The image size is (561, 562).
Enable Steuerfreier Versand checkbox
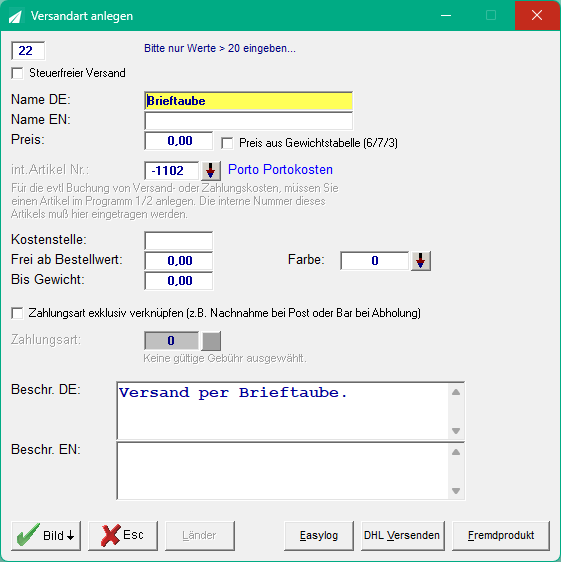point(17,73)
